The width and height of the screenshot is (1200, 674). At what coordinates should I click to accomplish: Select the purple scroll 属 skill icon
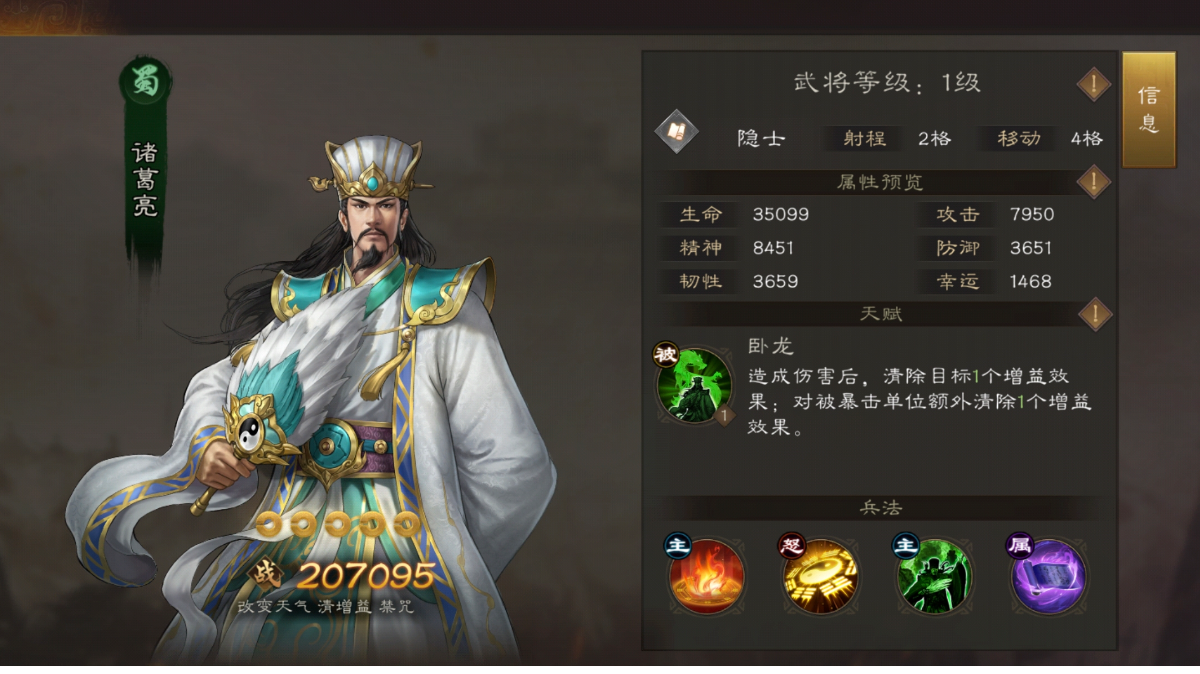(x=1047, y=575)
